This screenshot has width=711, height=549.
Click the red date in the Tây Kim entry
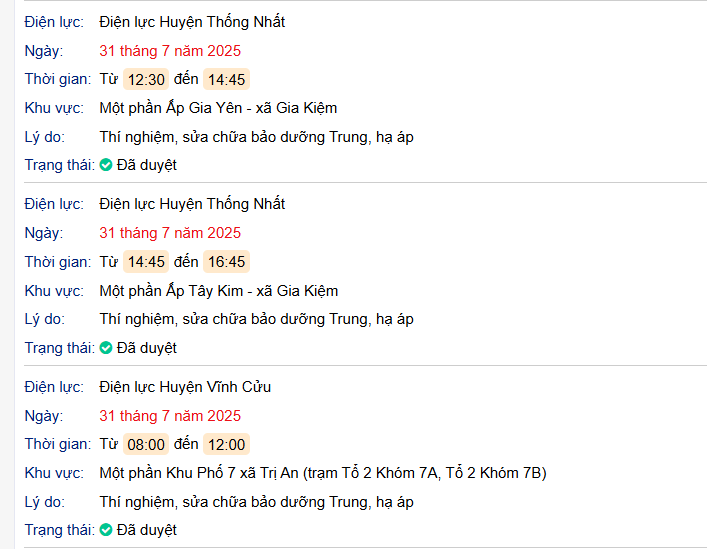click(170, 233)
